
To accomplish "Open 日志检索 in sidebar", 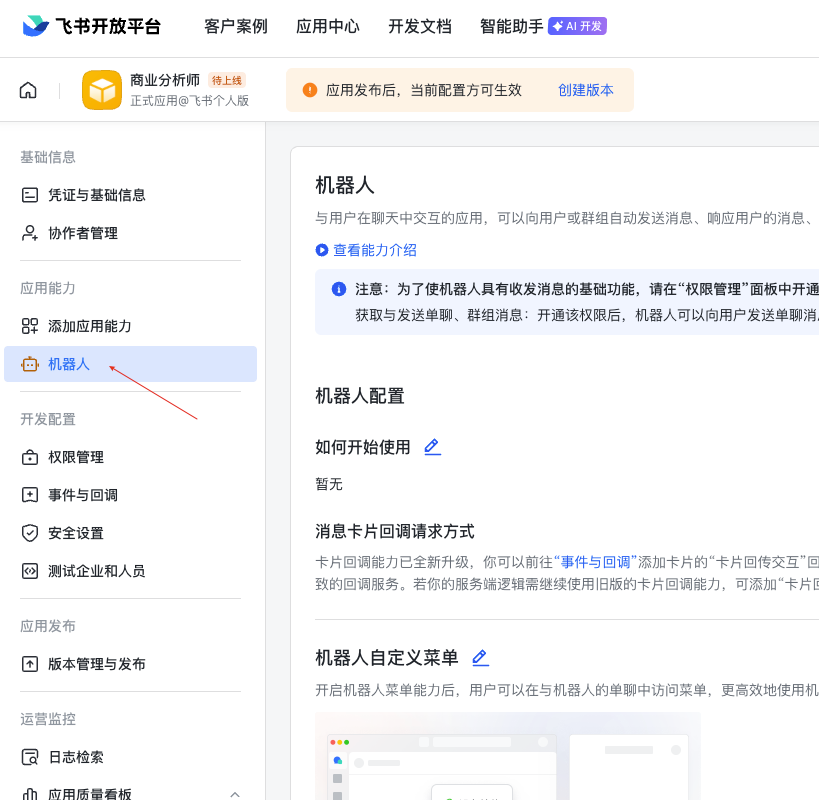I will tap(131, 757).
